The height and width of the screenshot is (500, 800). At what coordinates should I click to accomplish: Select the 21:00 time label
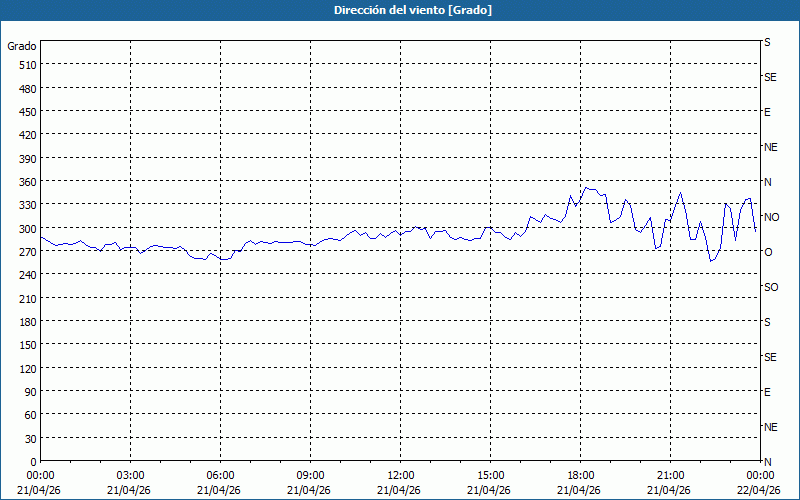click(671, 475)
